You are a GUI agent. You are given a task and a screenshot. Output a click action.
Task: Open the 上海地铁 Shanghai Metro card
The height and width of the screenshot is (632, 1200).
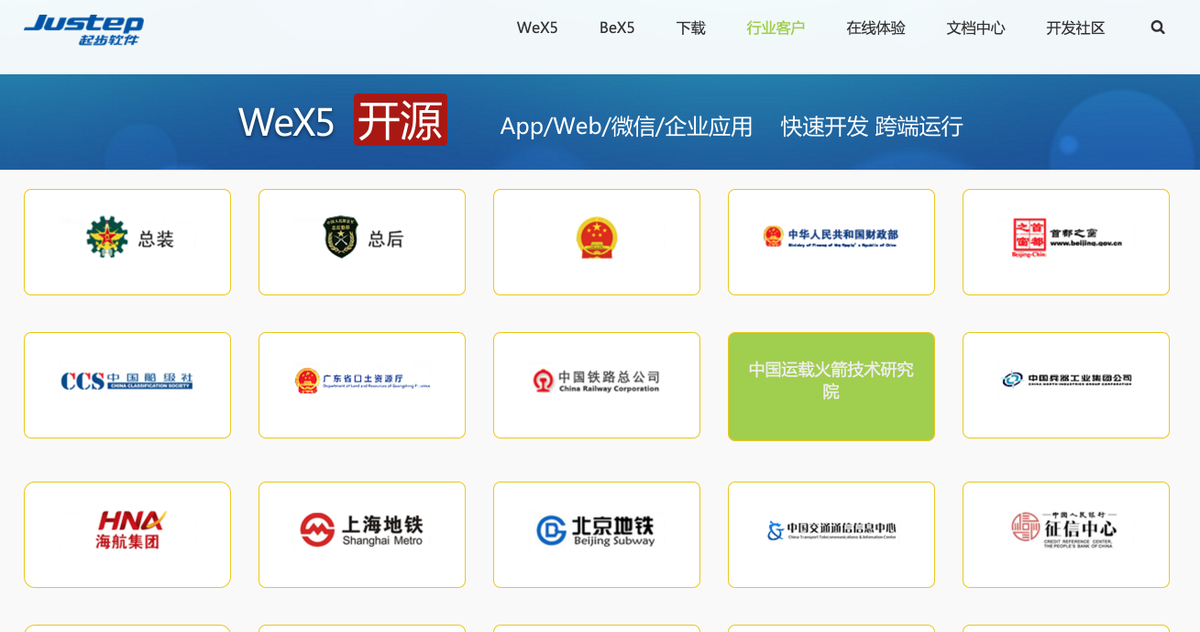click(362, 535)
